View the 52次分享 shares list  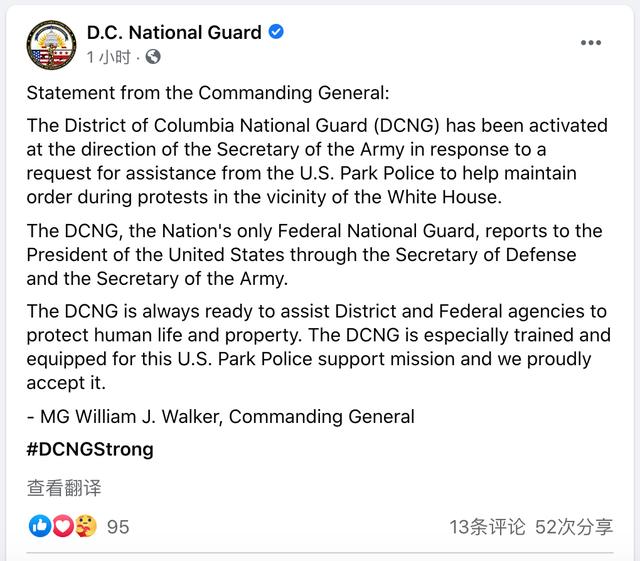574,526
